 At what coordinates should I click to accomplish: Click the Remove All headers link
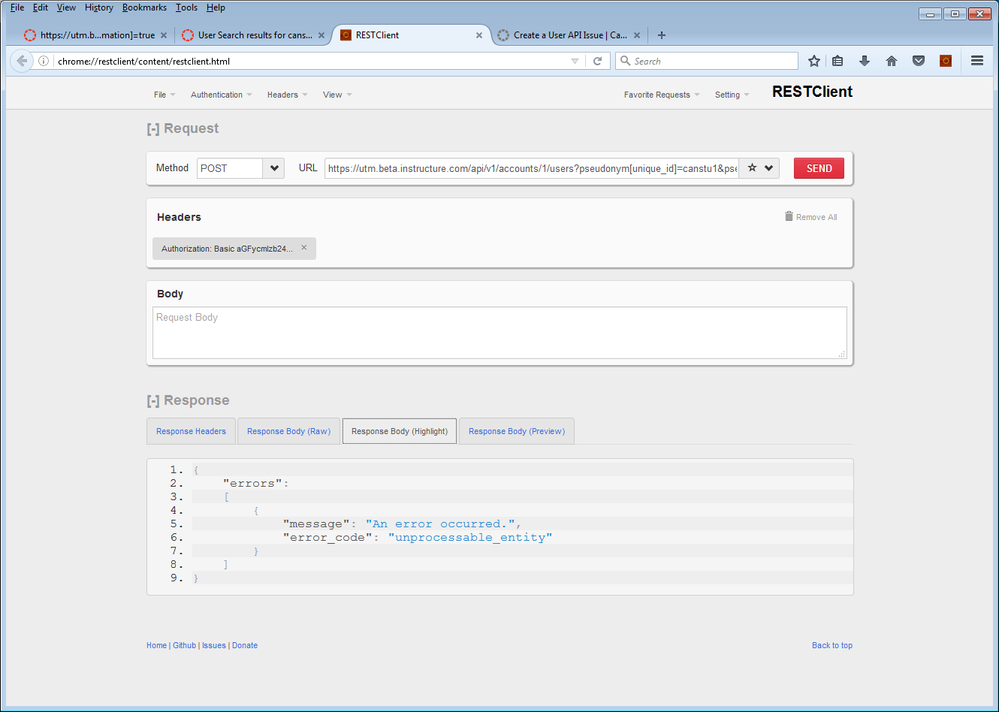pos(816,217)
